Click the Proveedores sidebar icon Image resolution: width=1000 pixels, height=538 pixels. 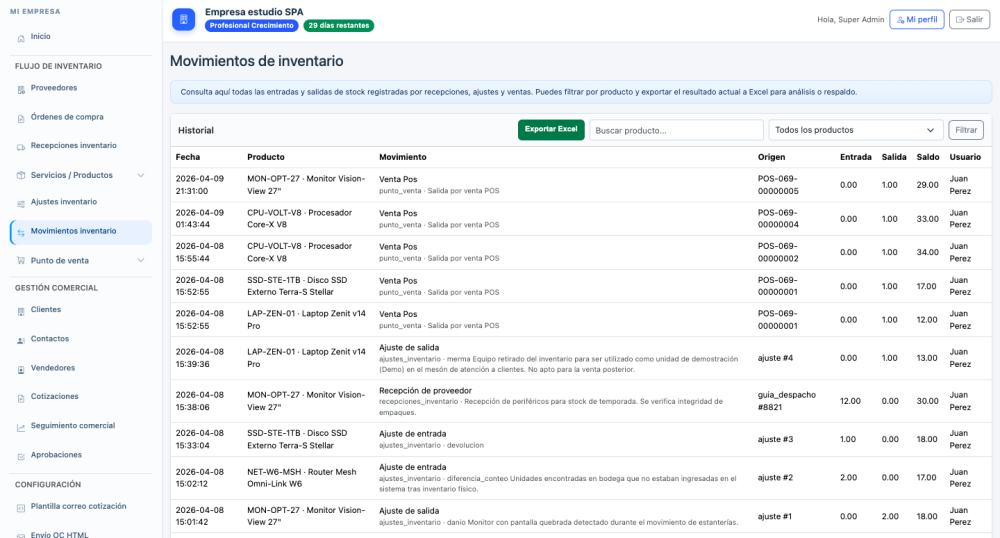pyautogui.click(x=21, y=89)
